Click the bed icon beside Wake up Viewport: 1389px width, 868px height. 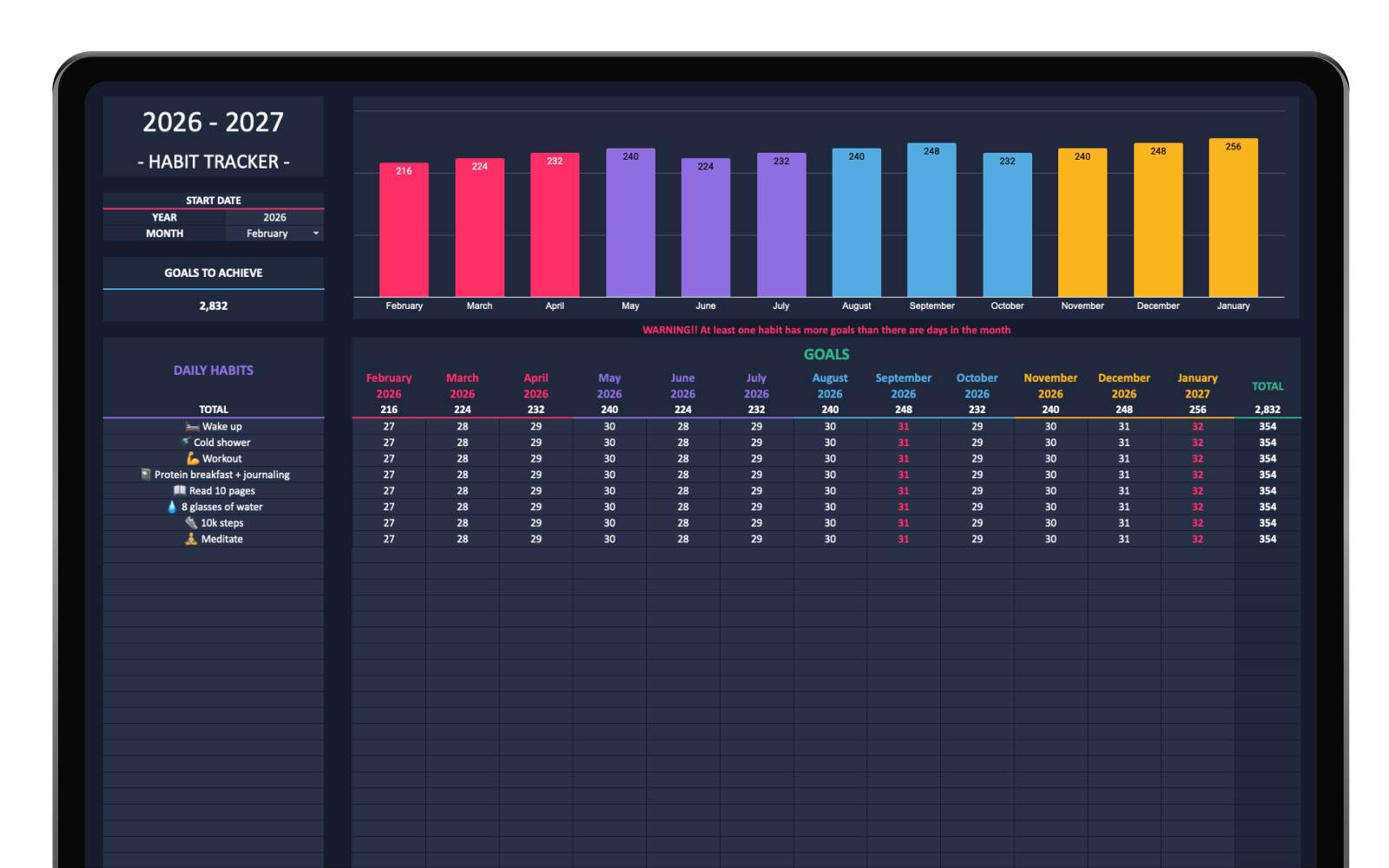pyautogui.click(x=192, y=426)
